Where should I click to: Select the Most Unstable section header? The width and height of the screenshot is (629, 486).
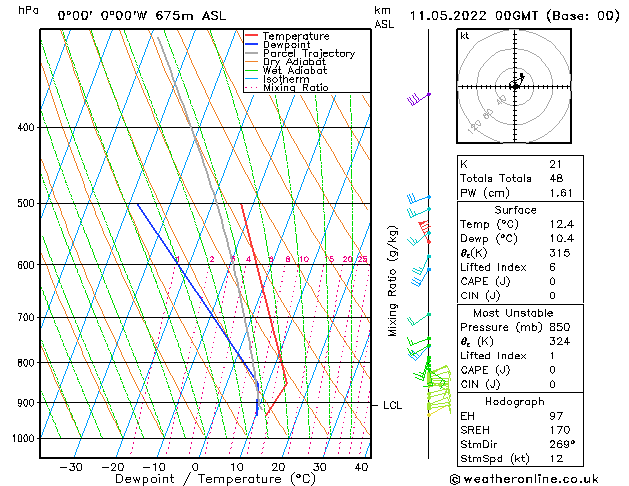coord(515,312)
